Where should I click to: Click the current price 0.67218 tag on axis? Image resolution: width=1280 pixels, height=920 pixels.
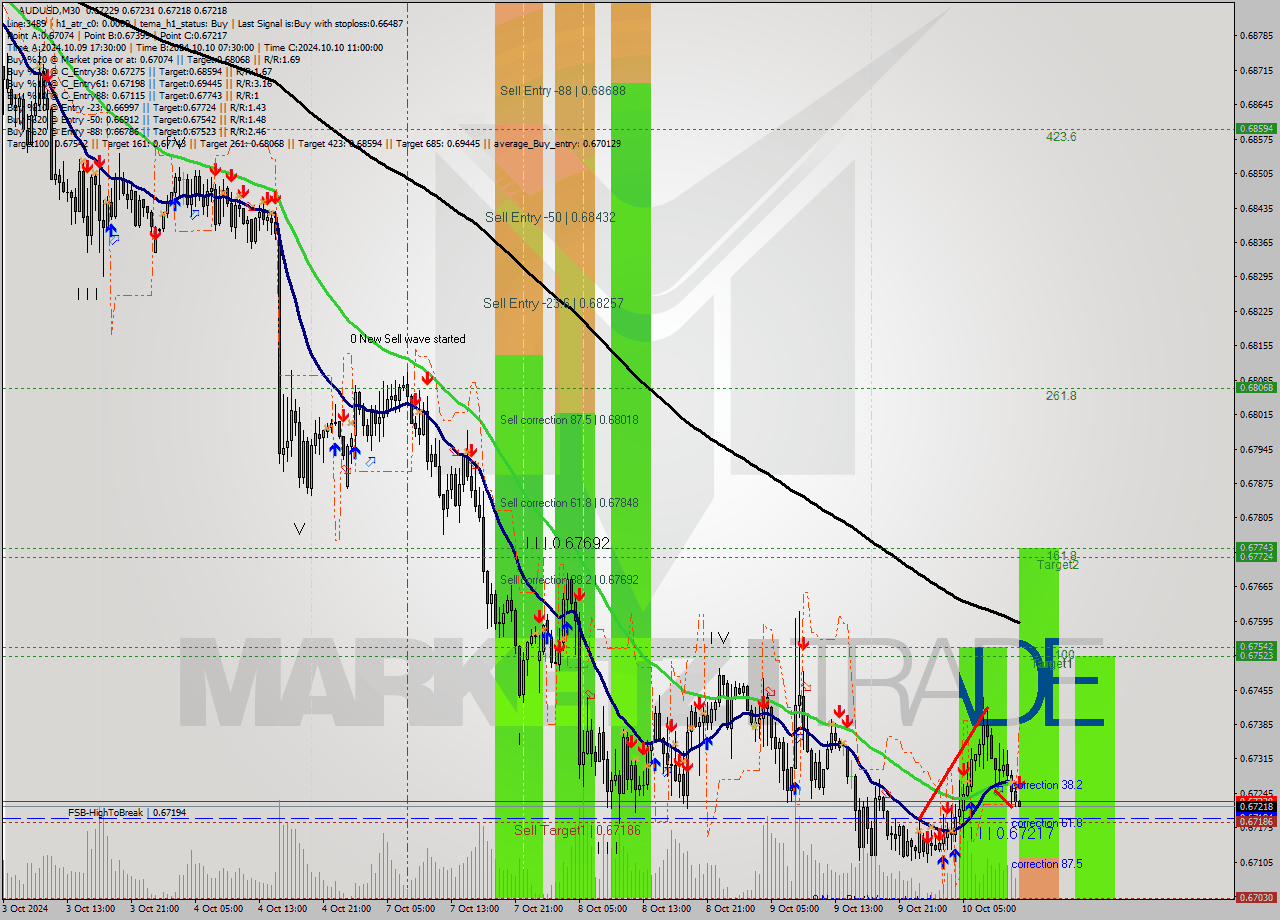pos(1256,806)
